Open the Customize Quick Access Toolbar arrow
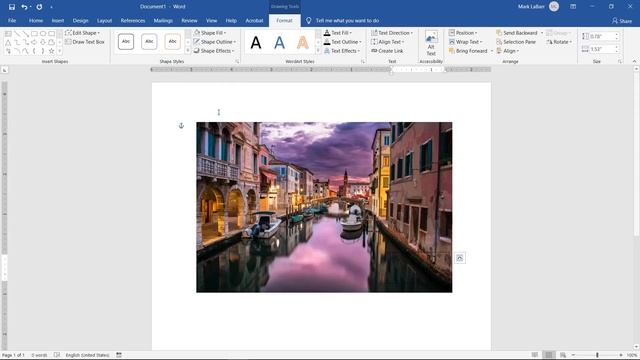This screenshot has width=640, height=360. point(51,7)
